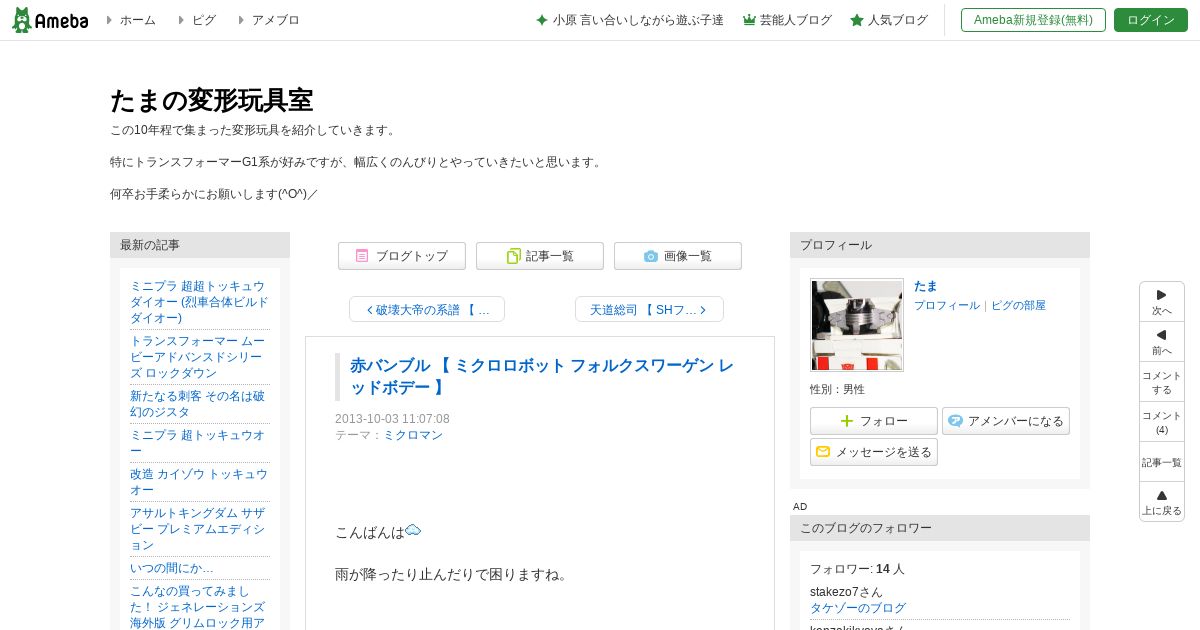This screenshot has width=1200, height=630.
Task: Open profile name たま link
Action: coord(926,286)
